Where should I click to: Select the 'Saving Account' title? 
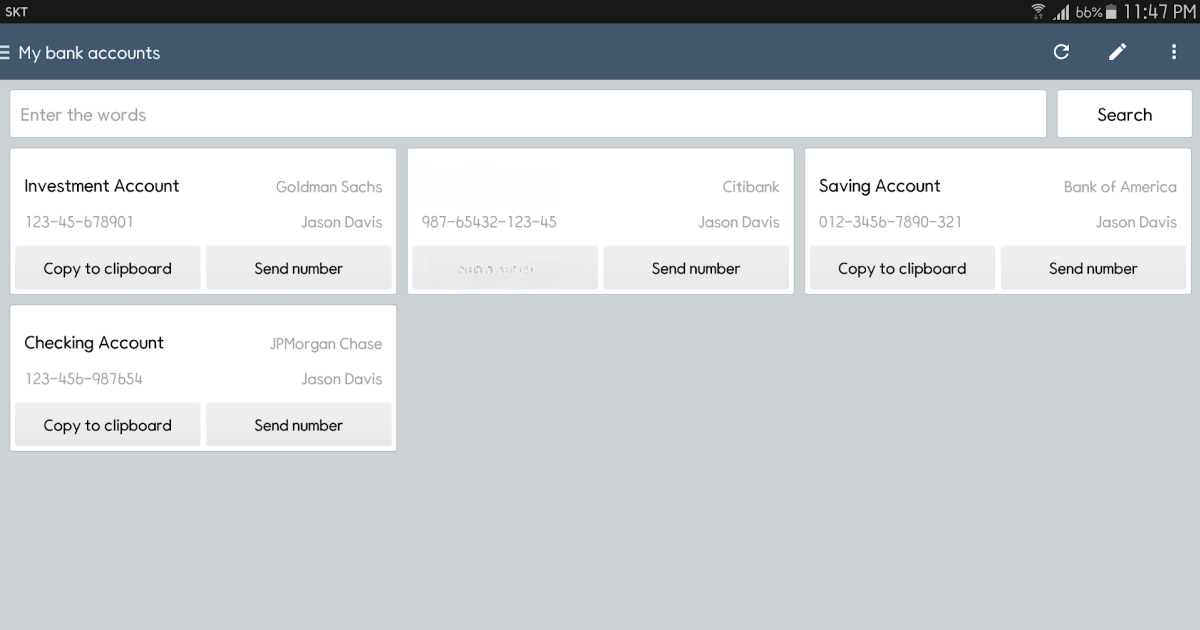pyautogui.click(x=880, y=186)
